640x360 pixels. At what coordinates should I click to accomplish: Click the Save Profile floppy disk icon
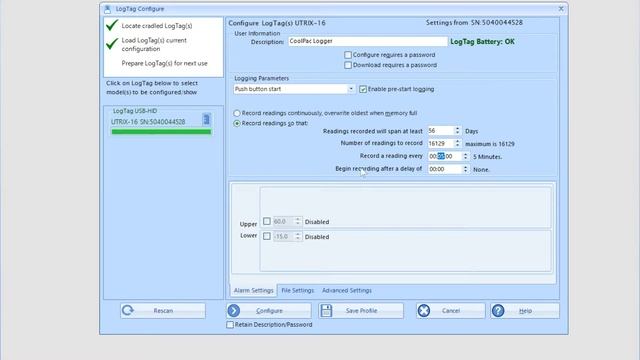(326, 311)
